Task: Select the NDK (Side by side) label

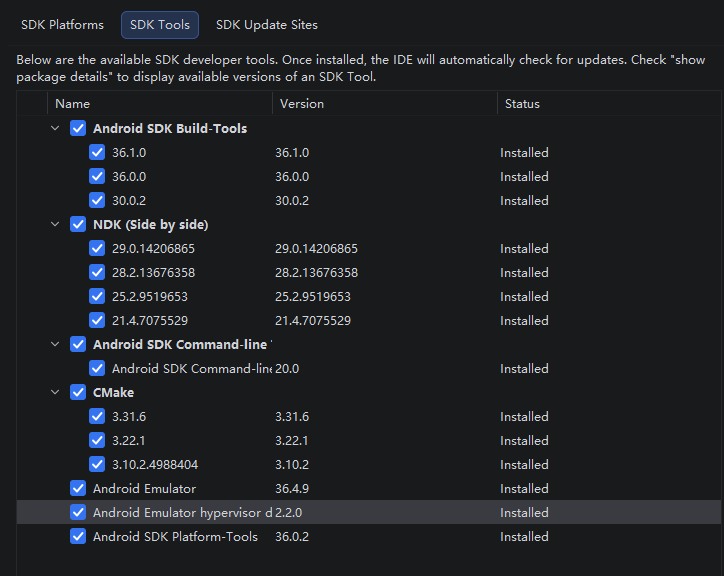Action: tap(151, 225)
